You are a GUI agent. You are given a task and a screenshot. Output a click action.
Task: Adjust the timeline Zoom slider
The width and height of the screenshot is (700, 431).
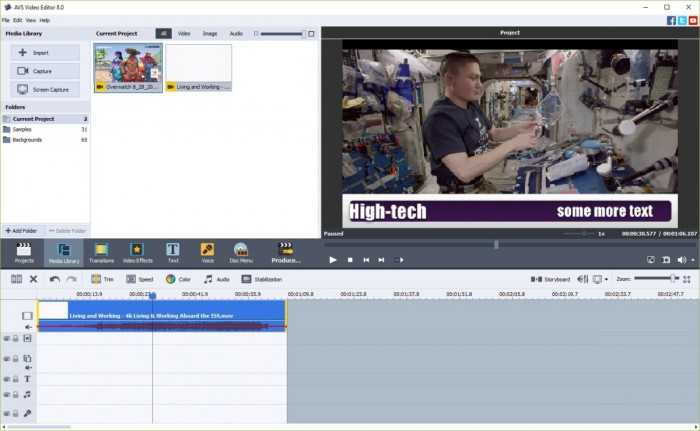point(656,279)
